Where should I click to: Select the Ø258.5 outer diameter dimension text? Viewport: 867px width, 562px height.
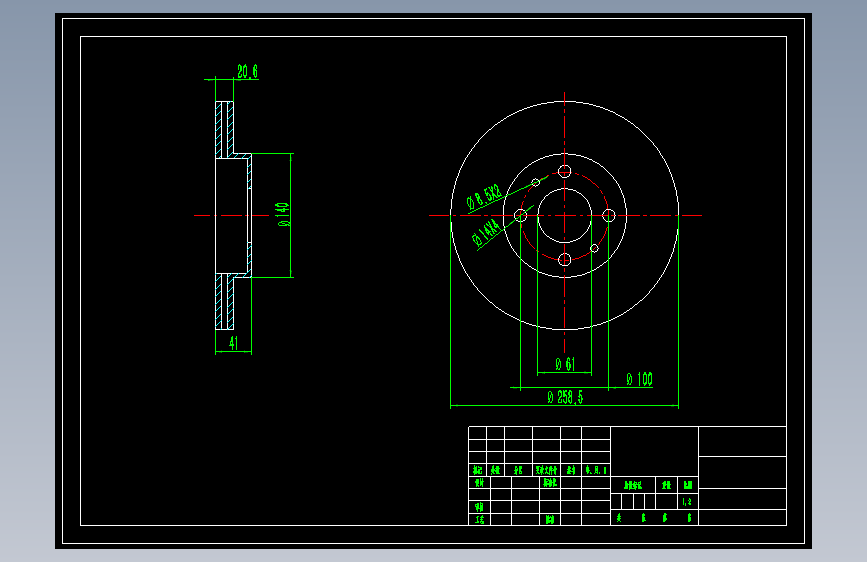[x=565, y=397]
